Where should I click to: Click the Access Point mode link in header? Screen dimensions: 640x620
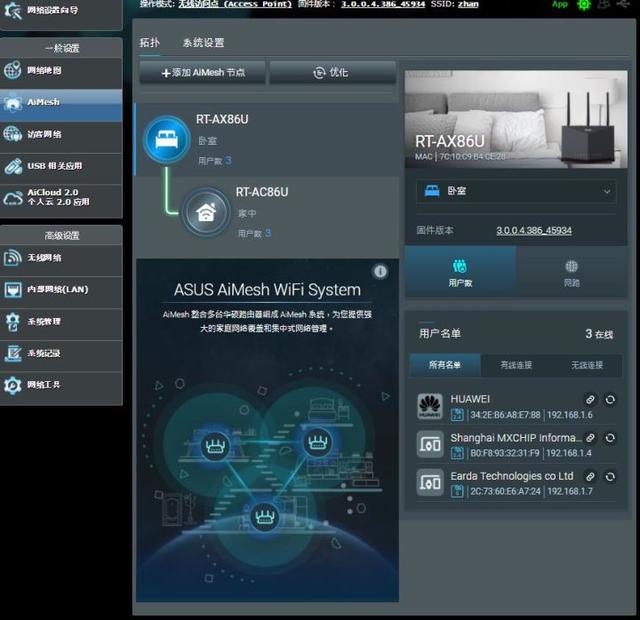(235, 4)
